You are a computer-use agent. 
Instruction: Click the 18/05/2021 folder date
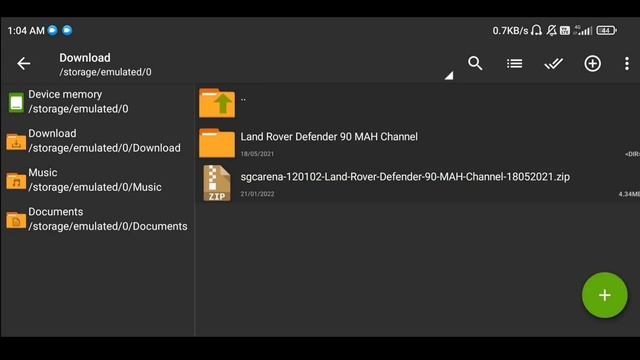(257, 154)
